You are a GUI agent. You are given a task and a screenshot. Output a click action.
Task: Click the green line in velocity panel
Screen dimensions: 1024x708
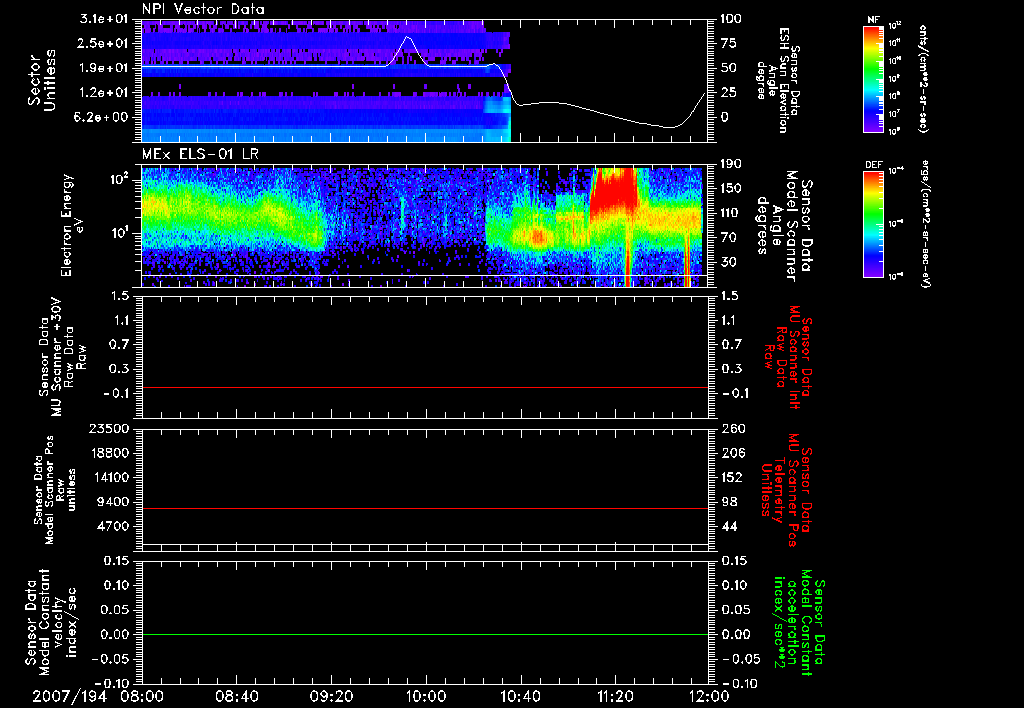pos(425,634)
